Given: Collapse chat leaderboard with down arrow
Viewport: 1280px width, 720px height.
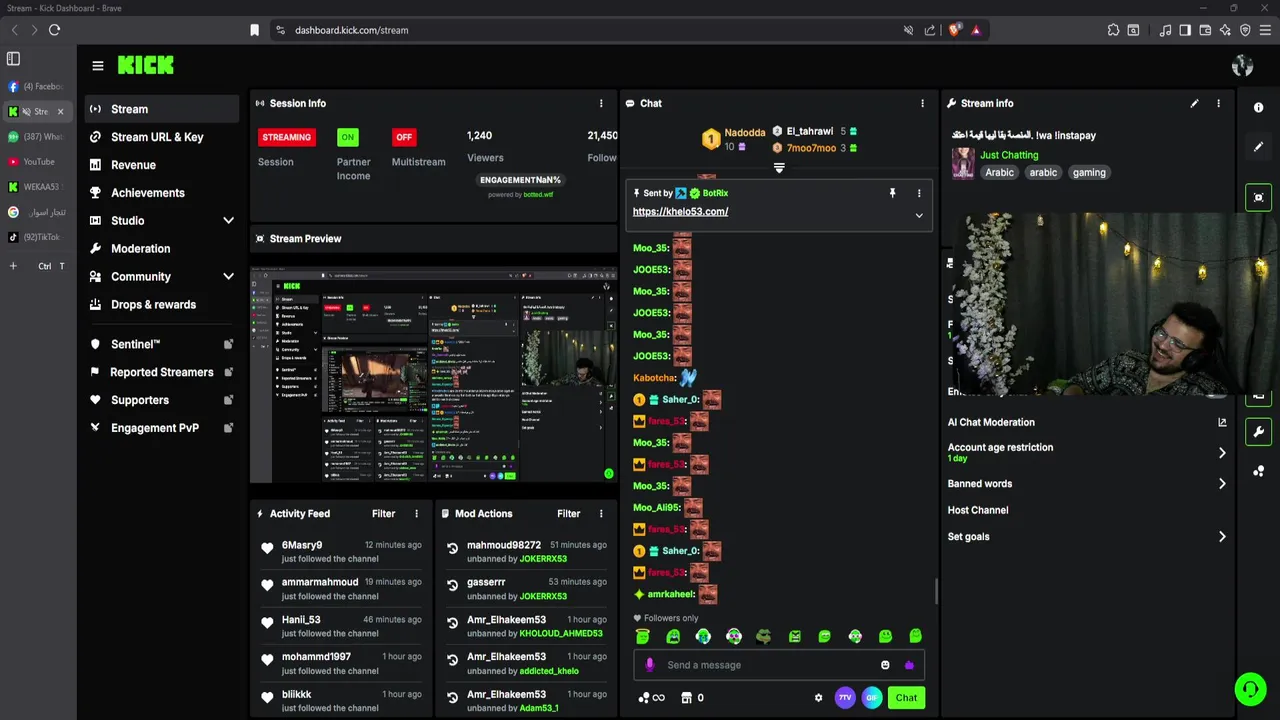Looking at the screenshot, I should point(779,168).
